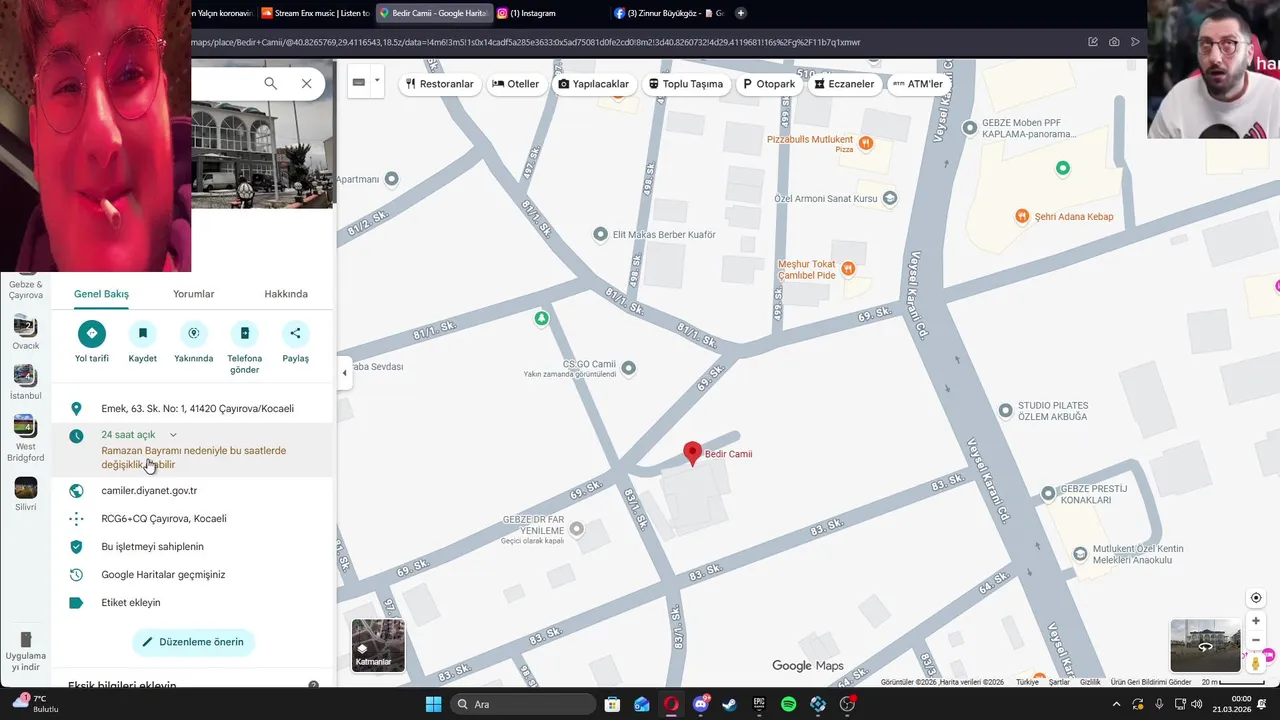This screenshot has height=720, width=1280.
Task: Toggle the Restoranlar filter chip
Action: 439,84
